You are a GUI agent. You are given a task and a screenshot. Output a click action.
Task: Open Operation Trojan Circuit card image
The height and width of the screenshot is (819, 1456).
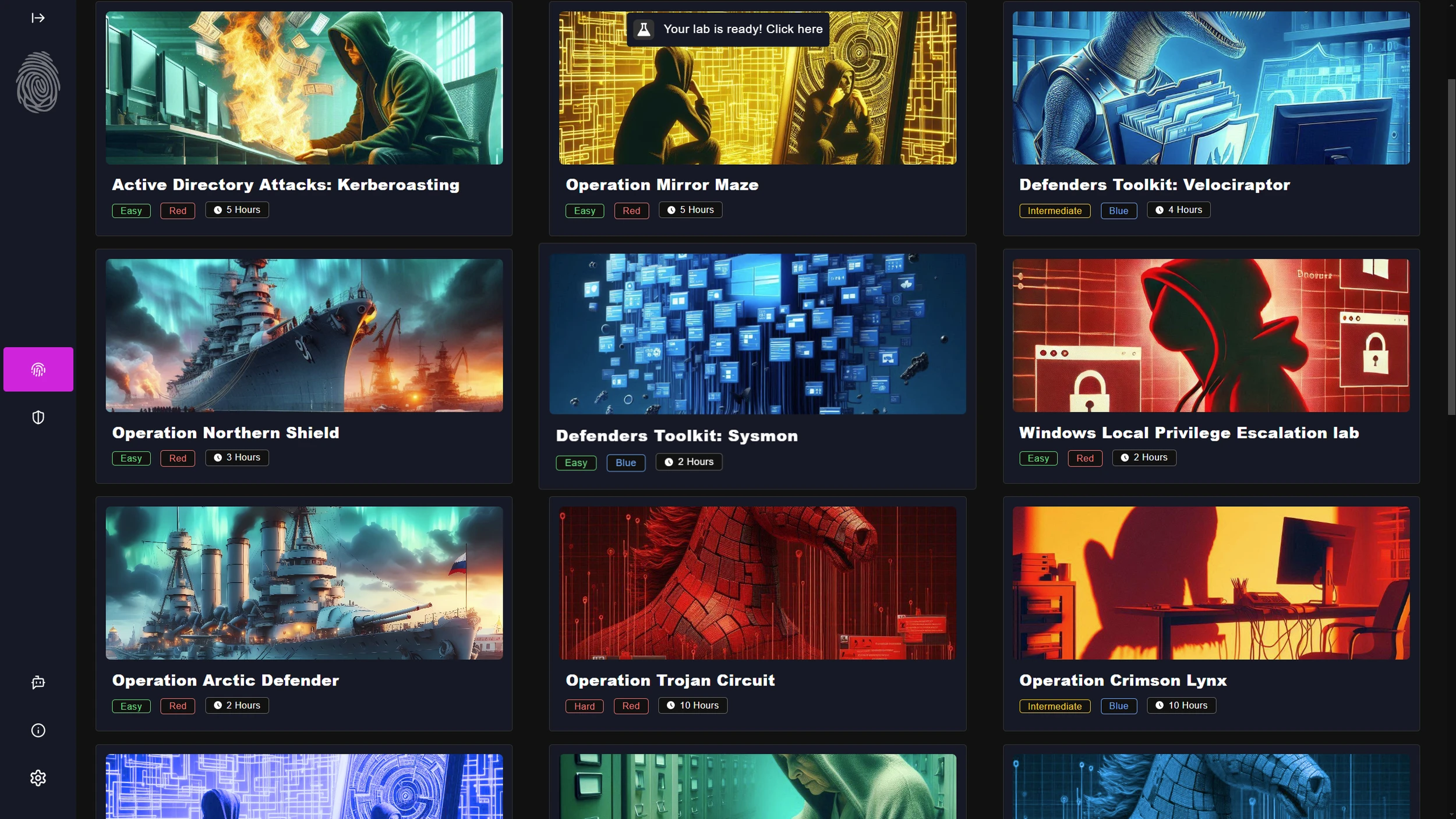(758, 583)
